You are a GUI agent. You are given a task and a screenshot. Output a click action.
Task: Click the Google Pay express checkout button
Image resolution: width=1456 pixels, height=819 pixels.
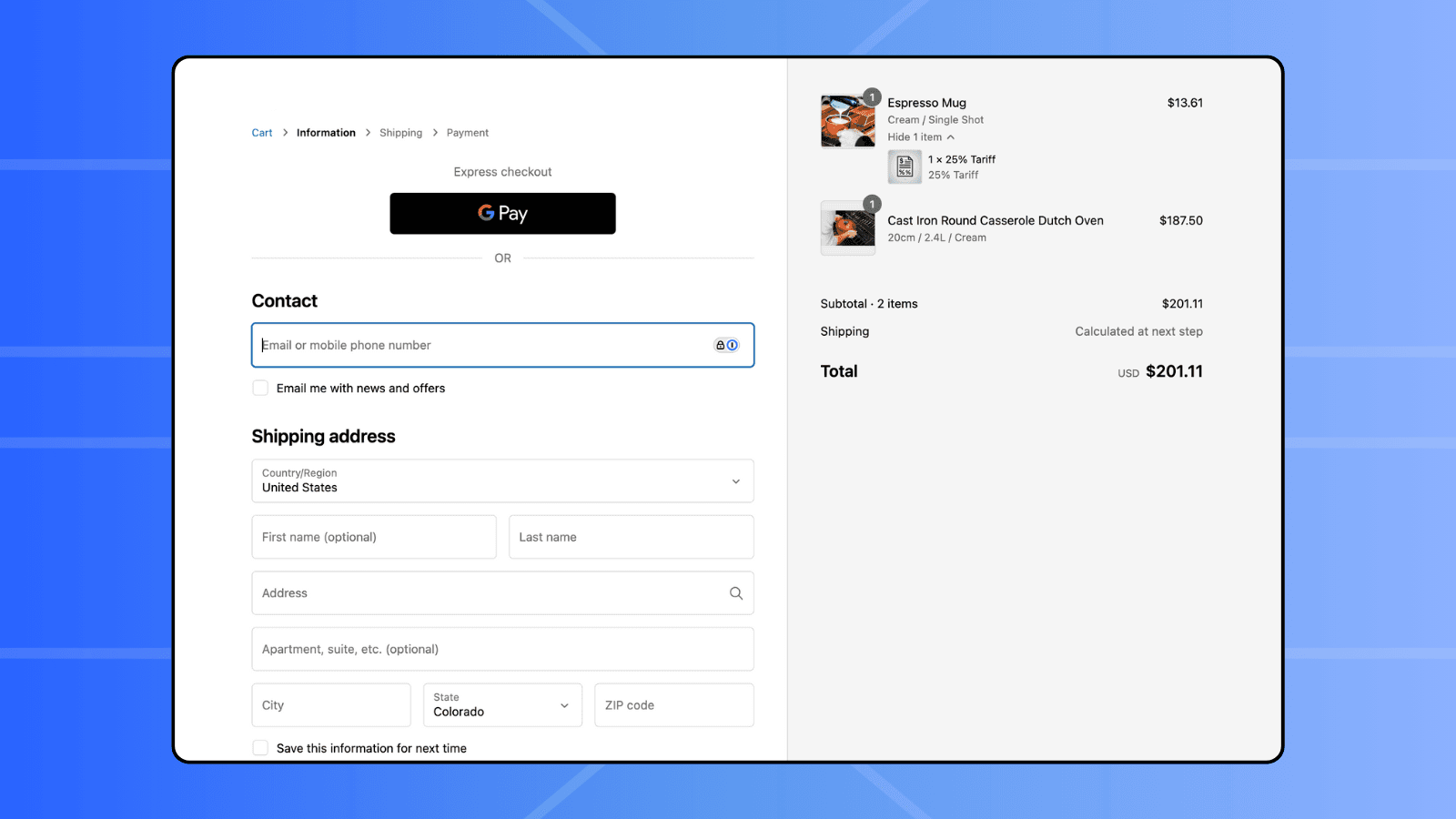click(x=502, y=213)
